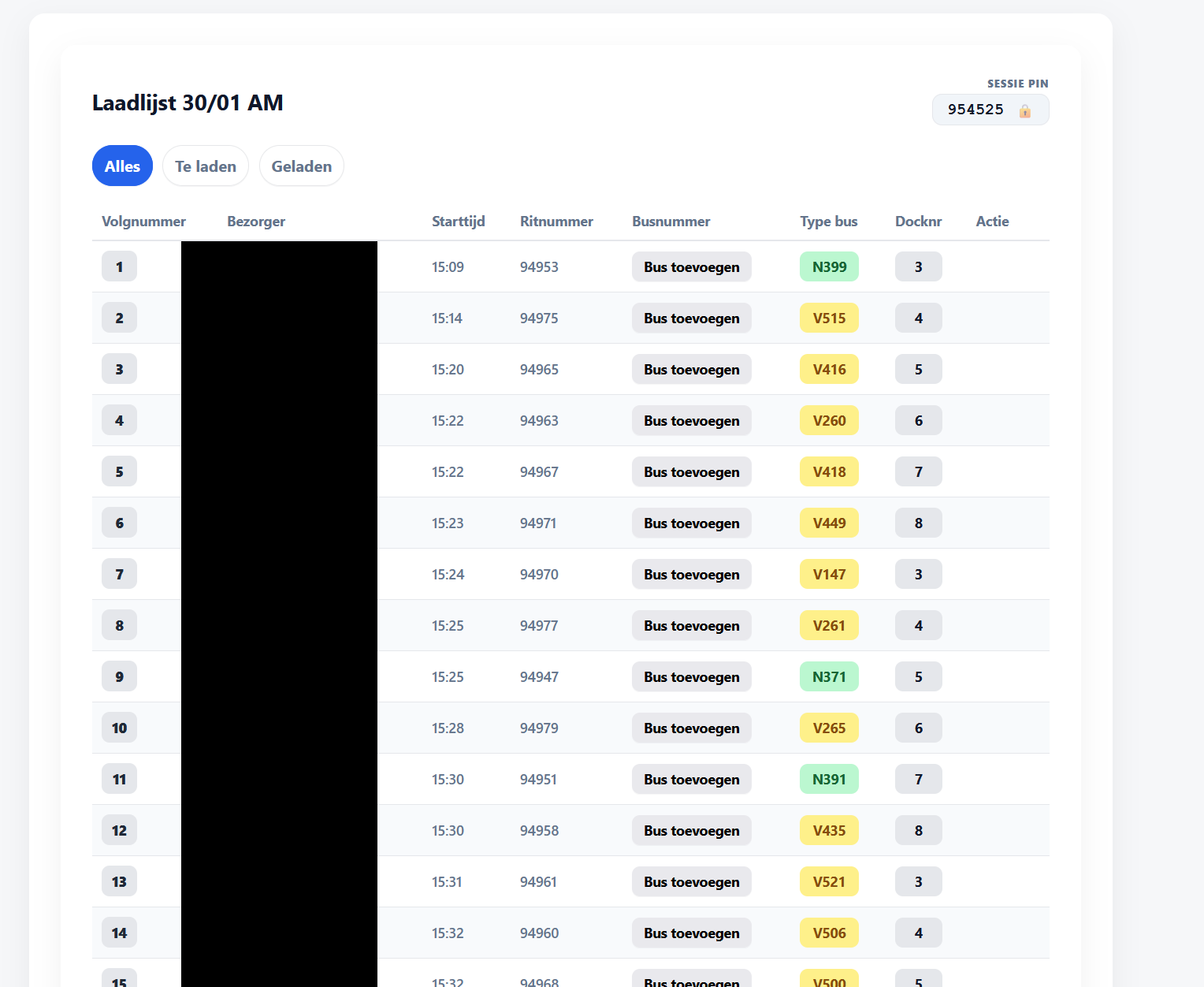Click the green N371 type badge
Viewport: 1204px width, 987px height.
828,676
